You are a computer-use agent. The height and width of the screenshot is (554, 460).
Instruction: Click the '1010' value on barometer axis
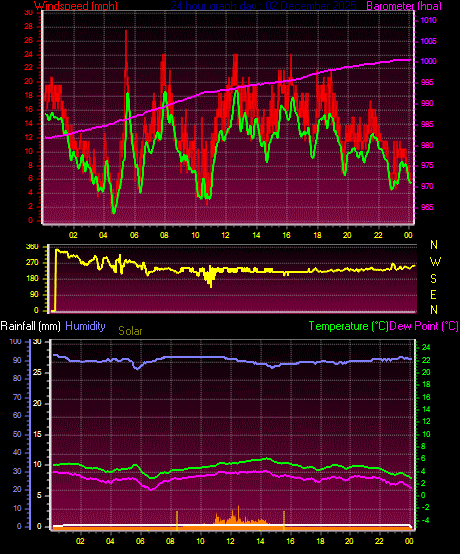pos(428,20)
